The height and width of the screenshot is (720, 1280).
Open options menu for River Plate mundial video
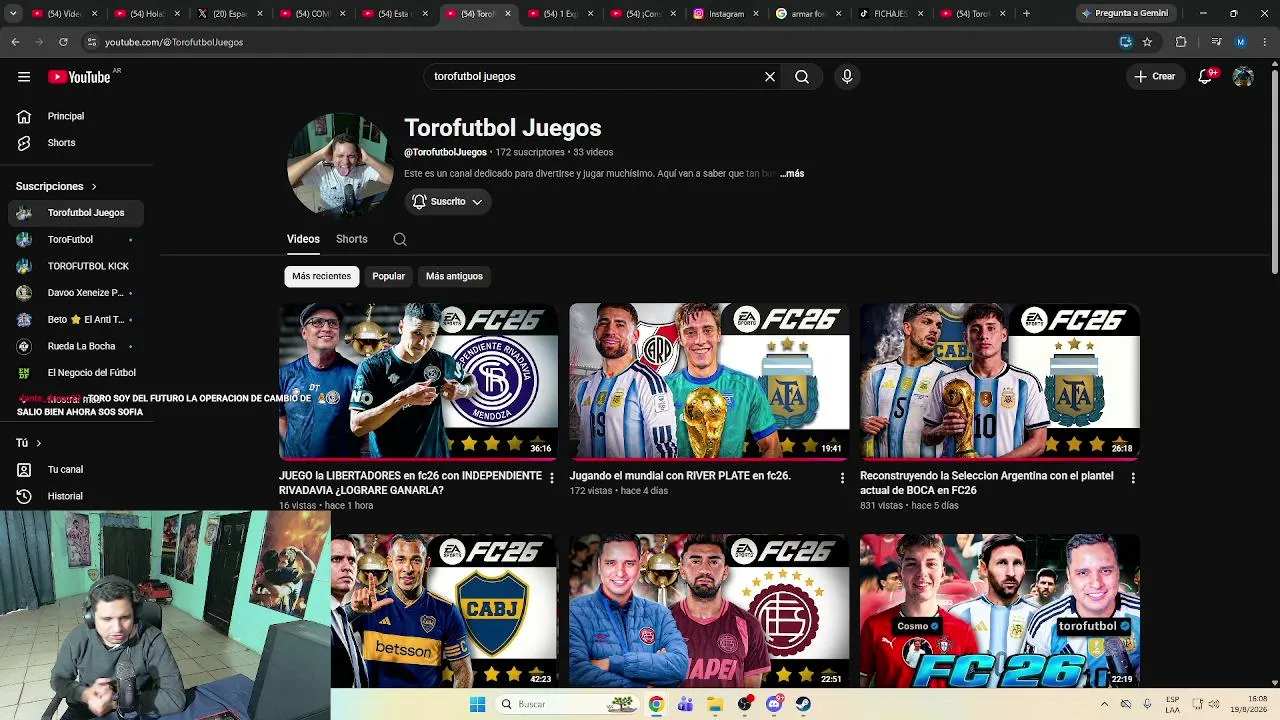pos(842,479)
